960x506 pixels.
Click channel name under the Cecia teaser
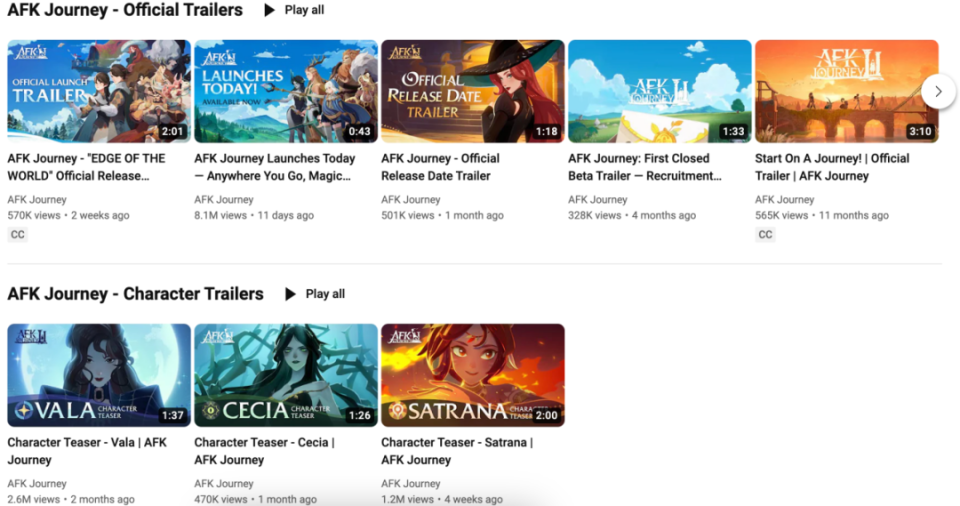tap(223, 484)
